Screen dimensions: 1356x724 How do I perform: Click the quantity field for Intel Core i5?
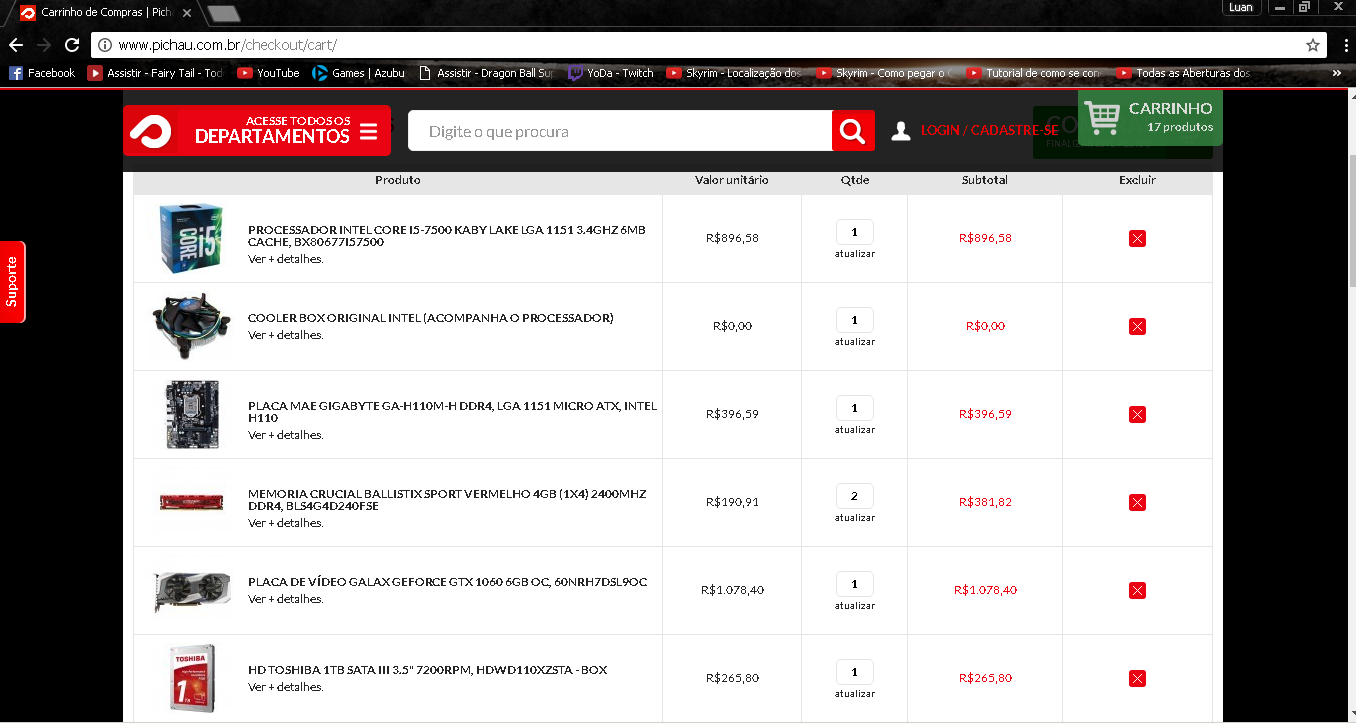(854, 232)
